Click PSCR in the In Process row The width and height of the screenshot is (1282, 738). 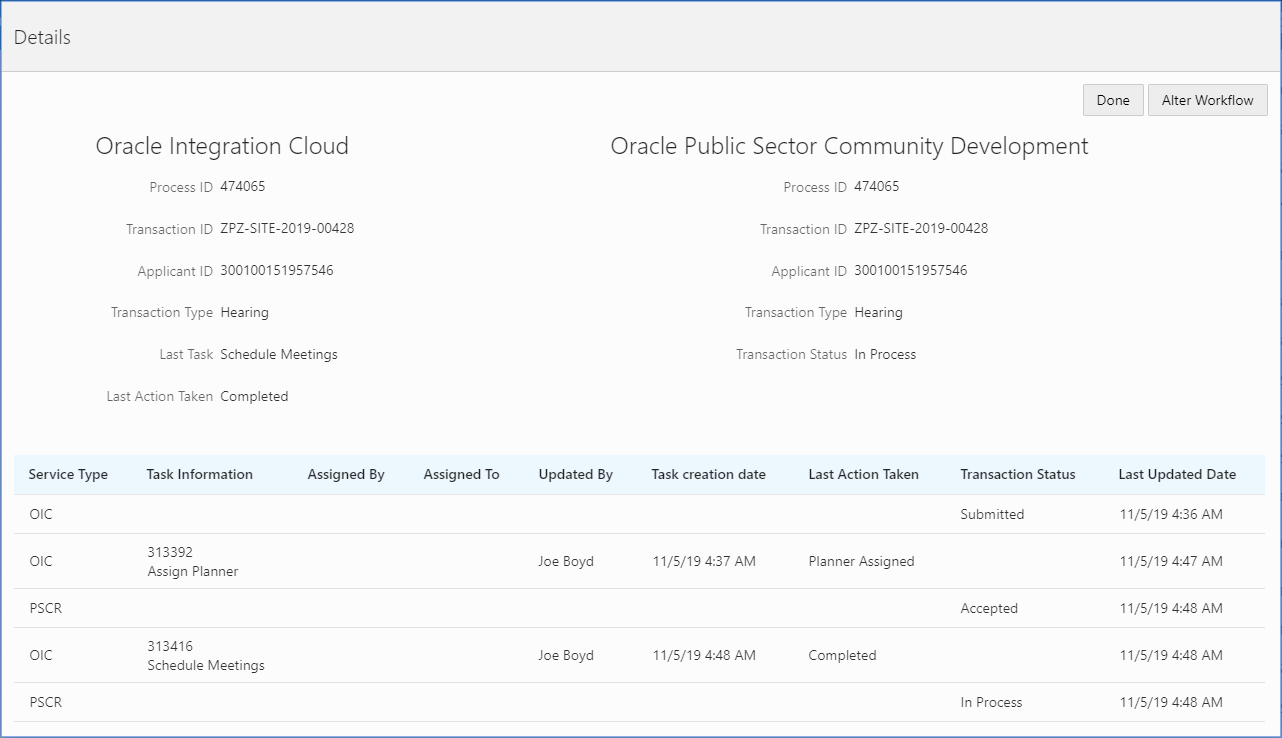pyautogui.click(x=45, y=702)
